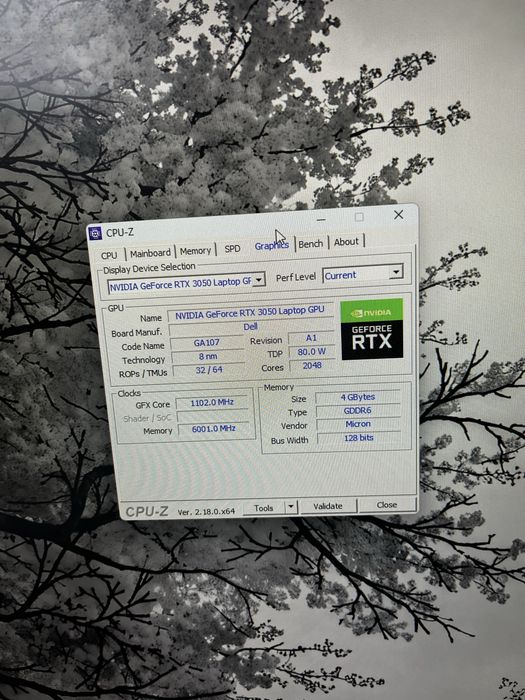Image resolution: width=525 pixels, height=700 pixels.
Task: Click the Revision value A1
Action: (311, 338)
